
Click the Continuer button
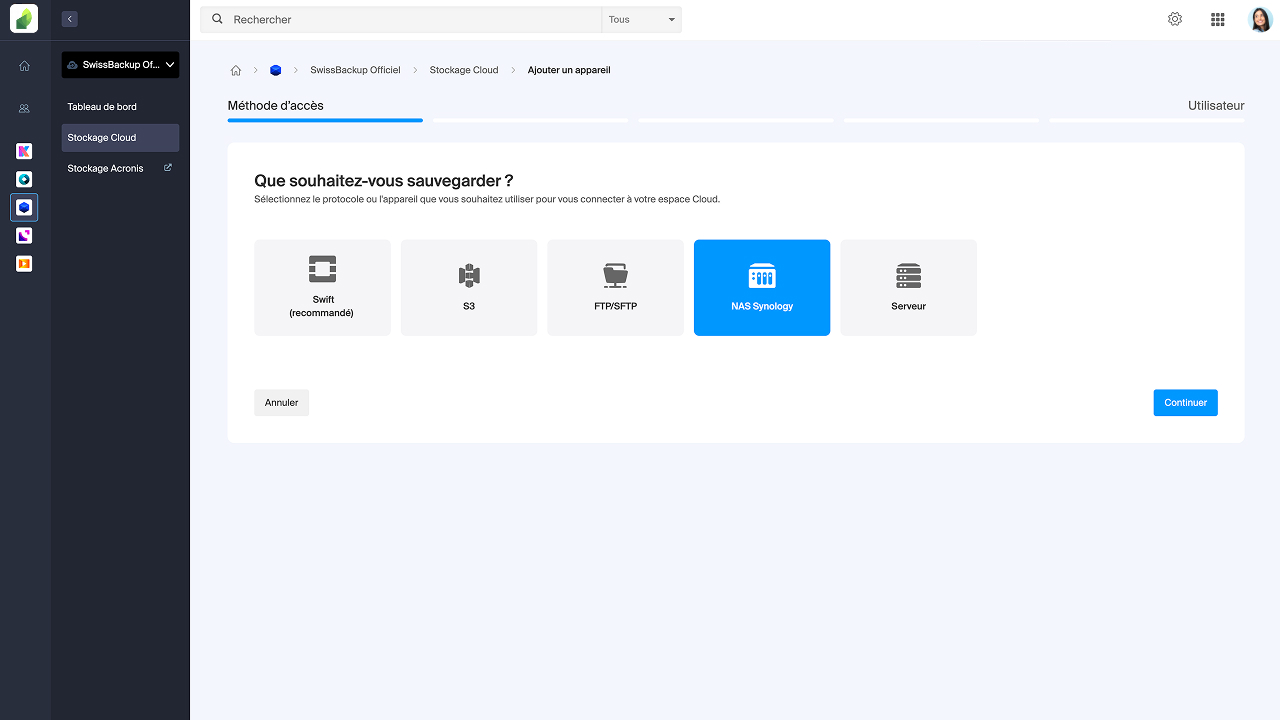pos(1185,402)
